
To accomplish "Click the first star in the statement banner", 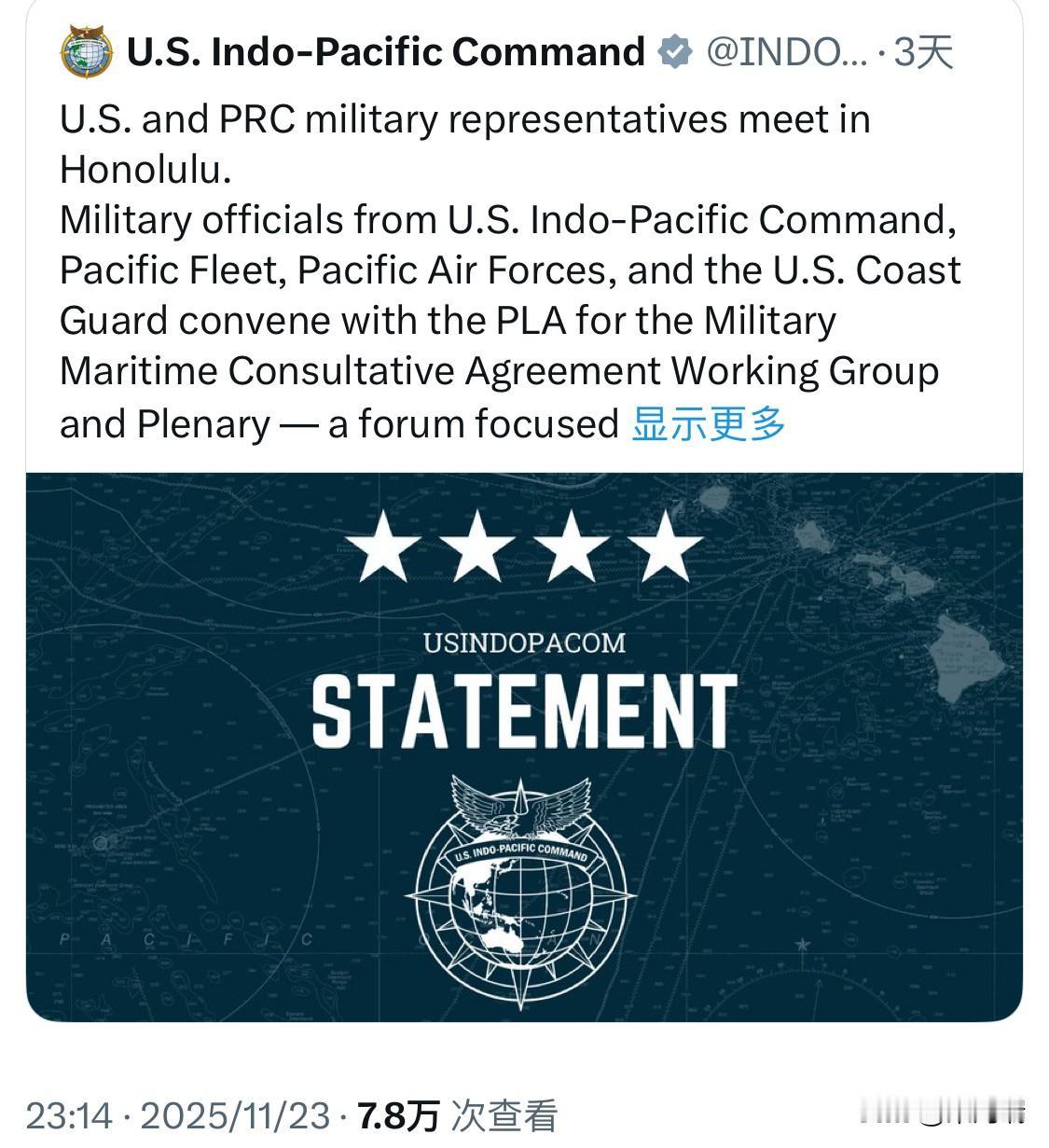I will tap(384, 550).
